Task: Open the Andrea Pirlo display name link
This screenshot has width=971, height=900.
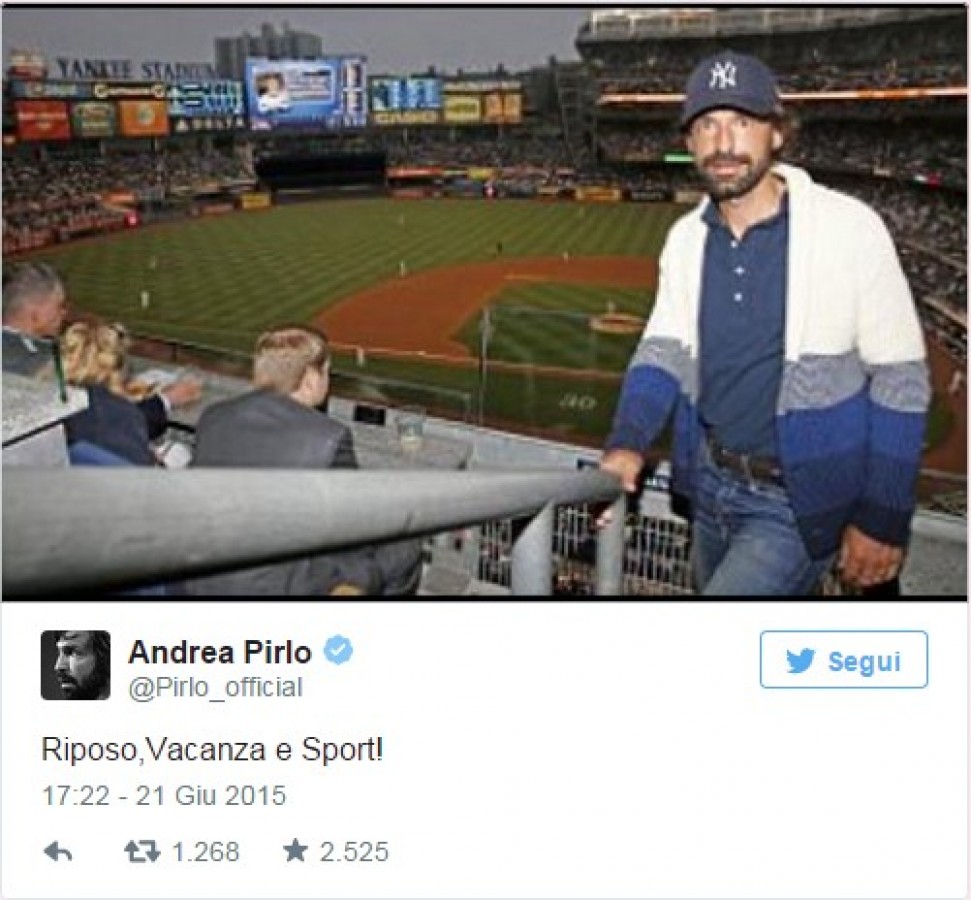Action: coord(220,652)
